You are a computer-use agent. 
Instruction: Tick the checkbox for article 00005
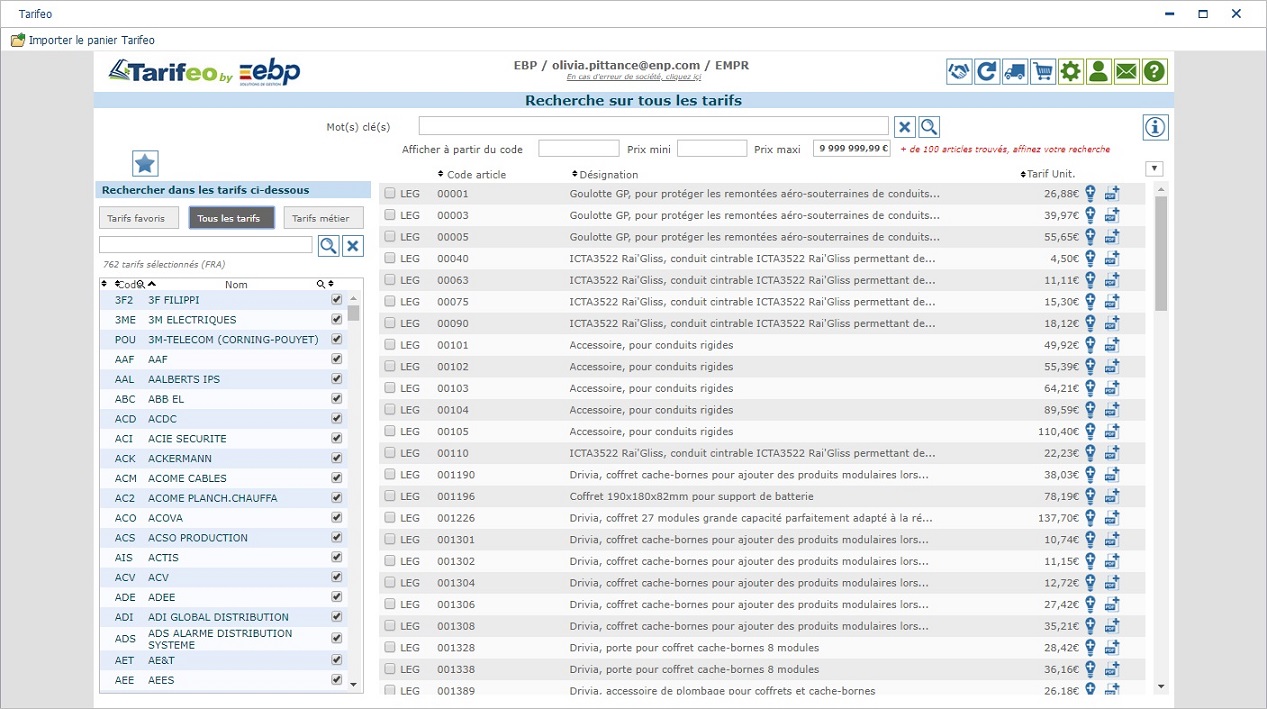tap(390, 237)
